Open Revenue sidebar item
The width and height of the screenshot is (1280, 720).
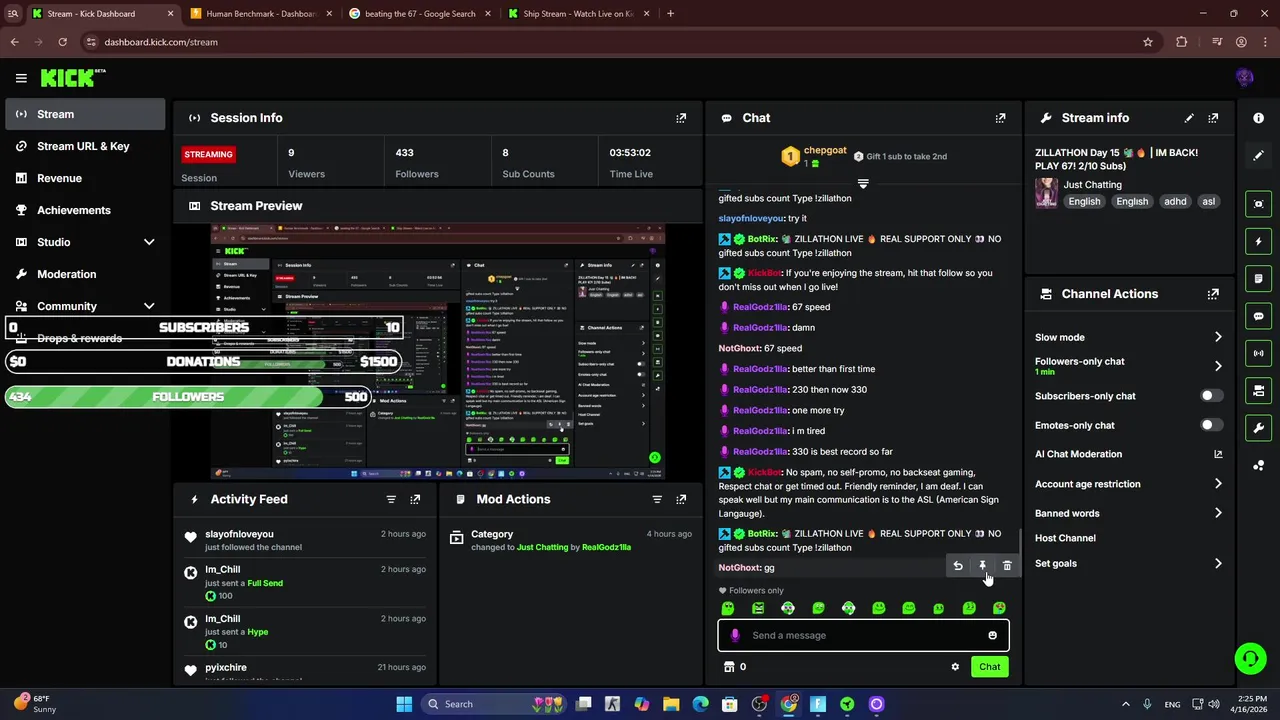(x=85, y=178)
